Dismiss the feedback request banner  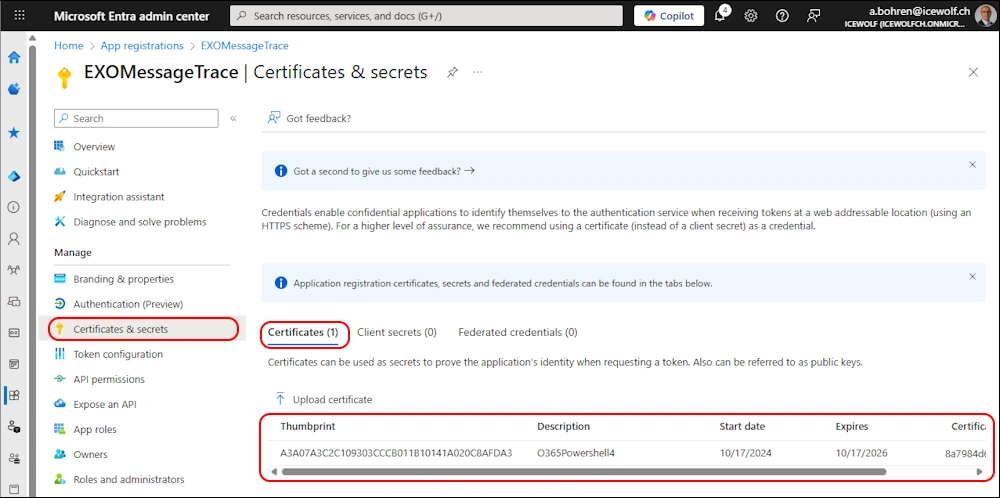click(x=972, y=164)
